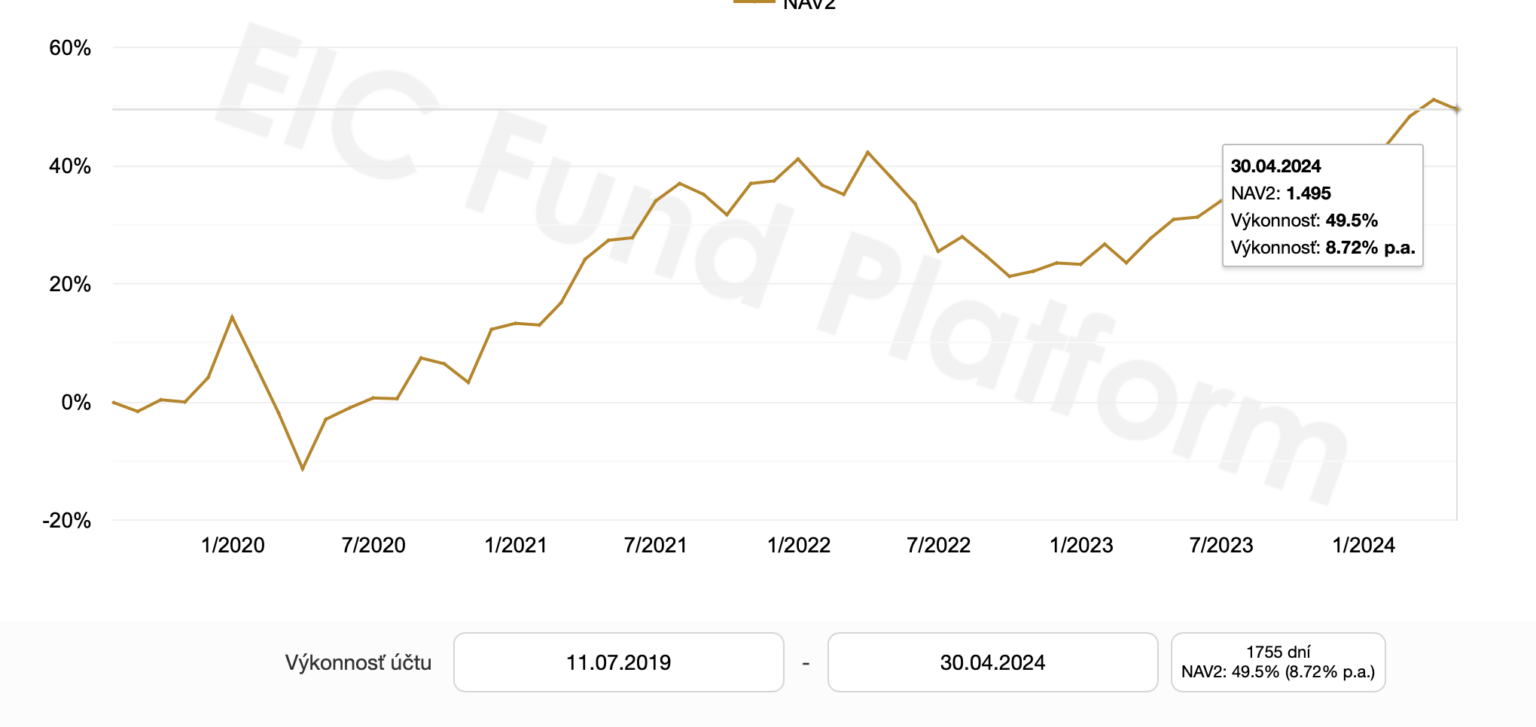Click the 1755 dní performance summary box
1536x727 pixels.
(x=1278, y=662)
